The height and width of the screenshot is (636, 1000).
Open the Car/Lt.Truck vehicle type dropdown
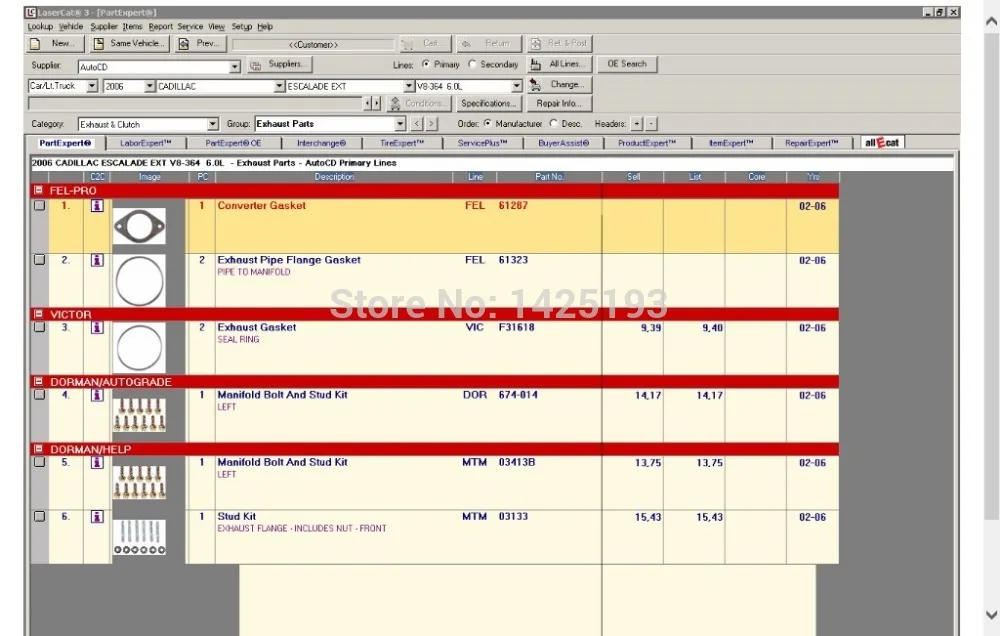point(92,86)
